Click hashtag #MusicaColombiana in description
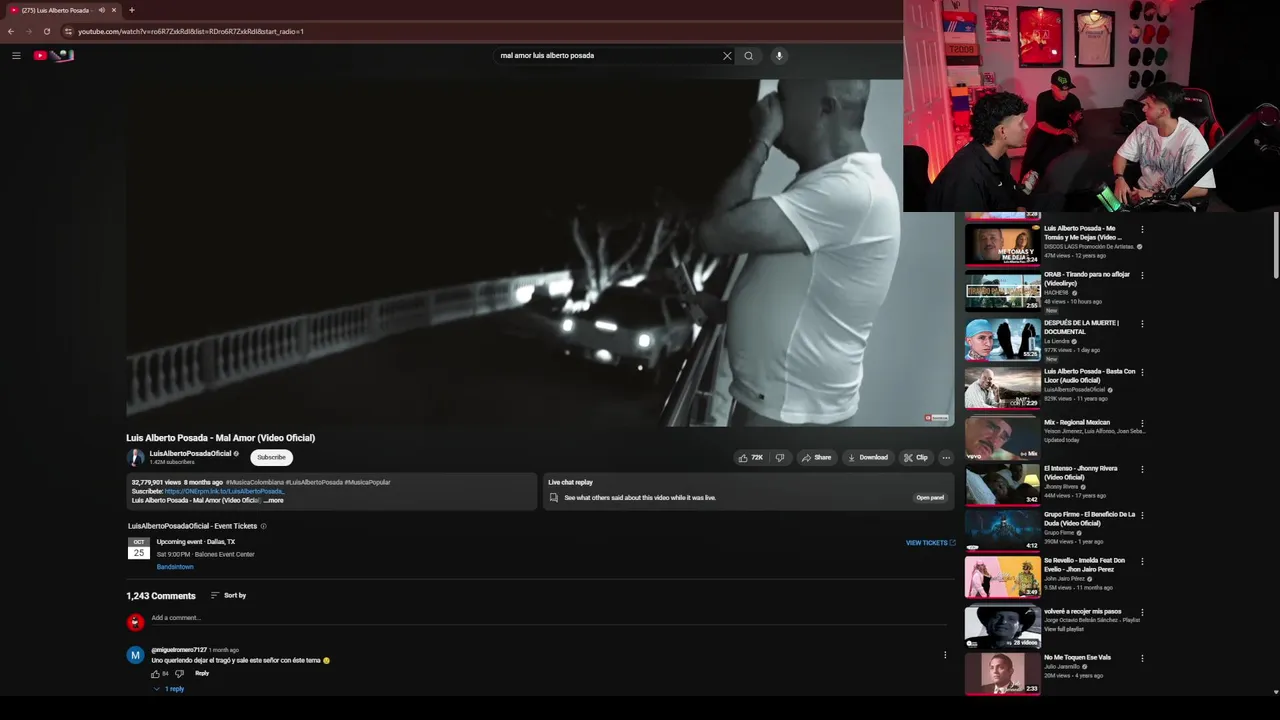The height and width of the screenshot is (720, 1280). pos(255,482)
